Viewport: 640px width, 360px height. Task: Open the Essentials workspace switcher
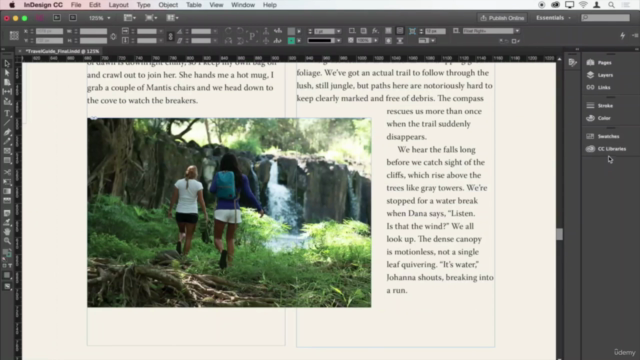(x=553, y=18)
